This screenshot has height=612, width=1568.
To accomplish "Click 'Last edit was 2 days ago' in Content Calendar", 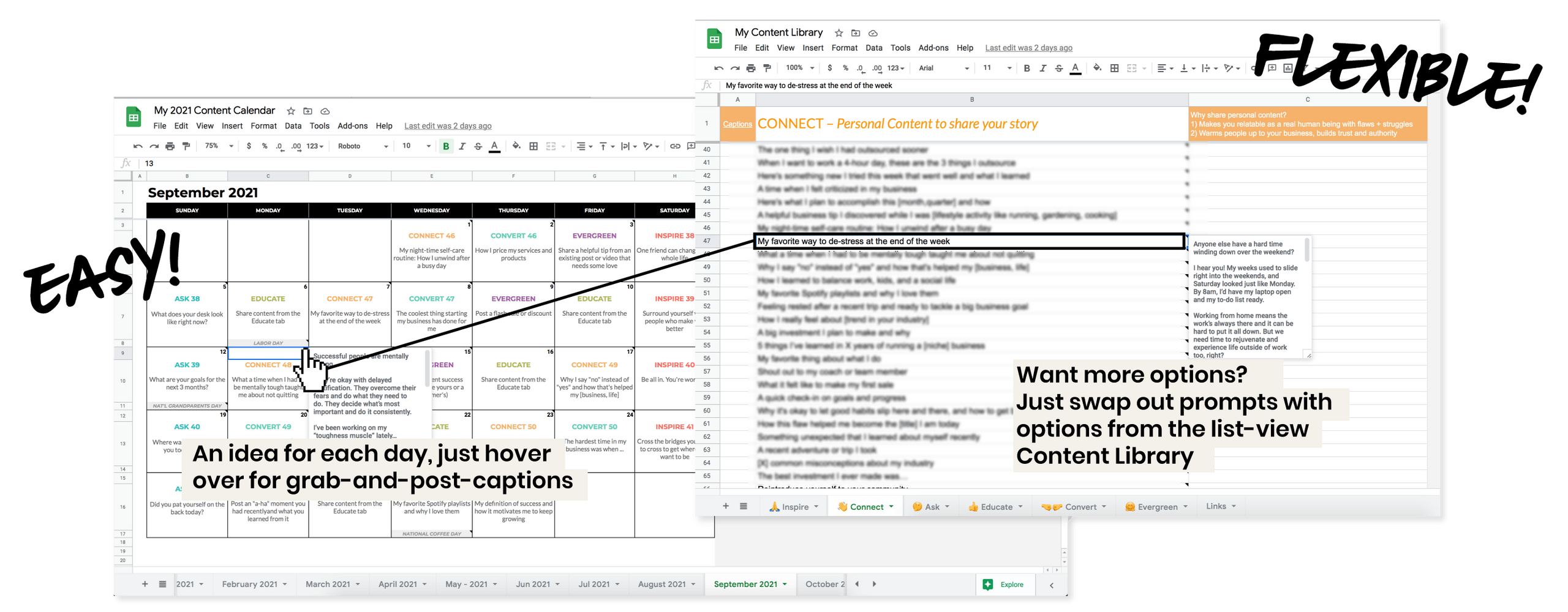I will [448, 126].
